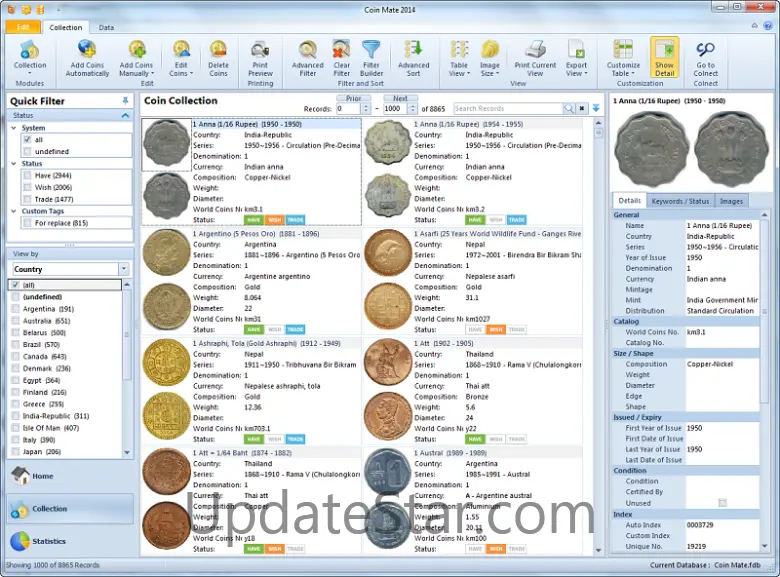Screen dimensions: 780x577
Task: Click Delete Coins icon
Action: point(218,59)
